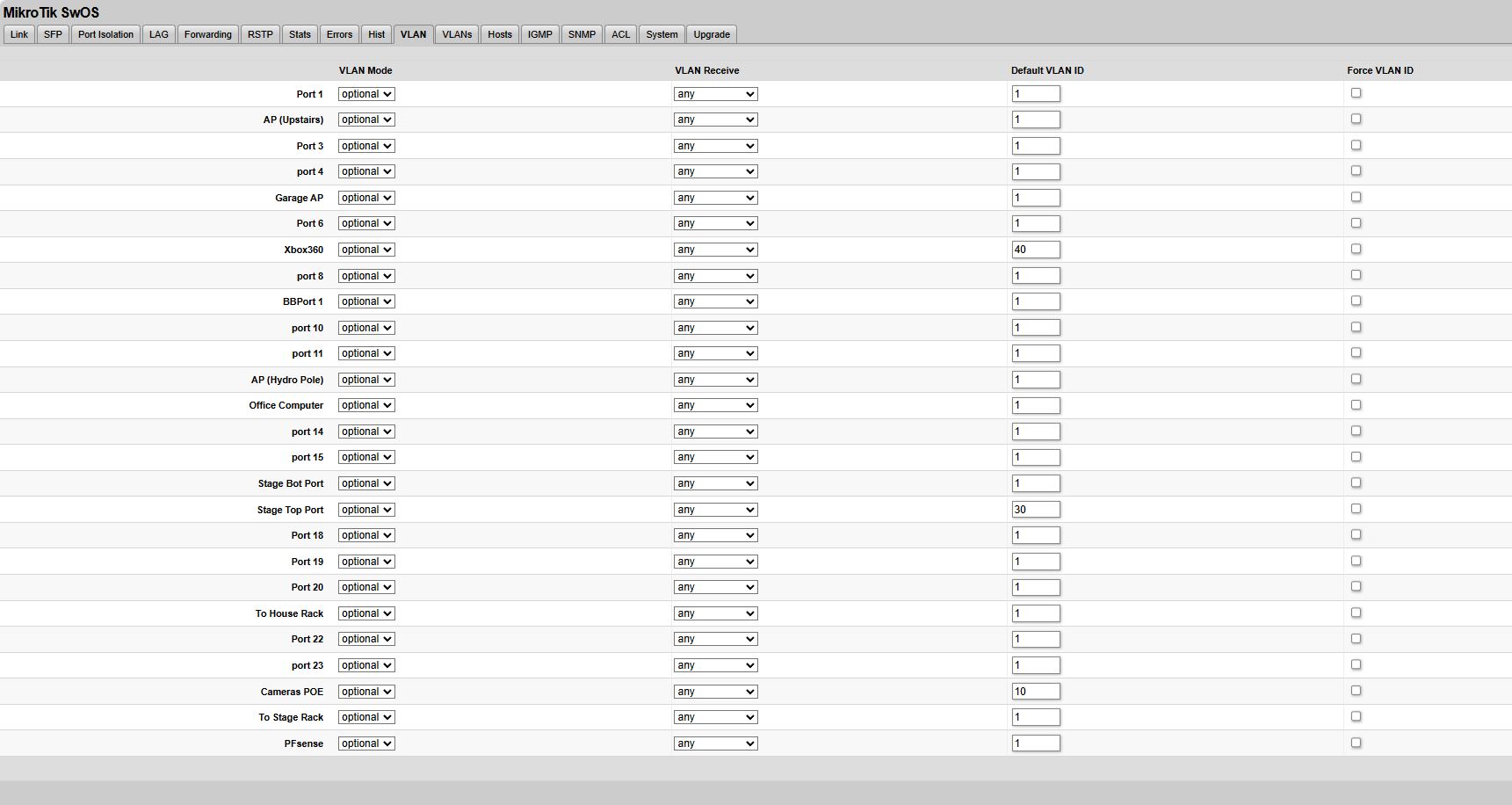Image resolution: width=1512 pixels, height=805 pixels.
Task: Edit Default VLAN ID for Xbox360
Action: click(x=1036, y=250)
